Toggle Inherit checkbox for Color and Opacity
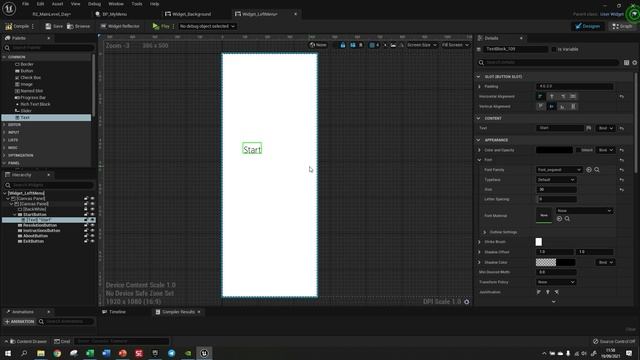The width and height of the screenshot is (640, 360). point(578,150)
